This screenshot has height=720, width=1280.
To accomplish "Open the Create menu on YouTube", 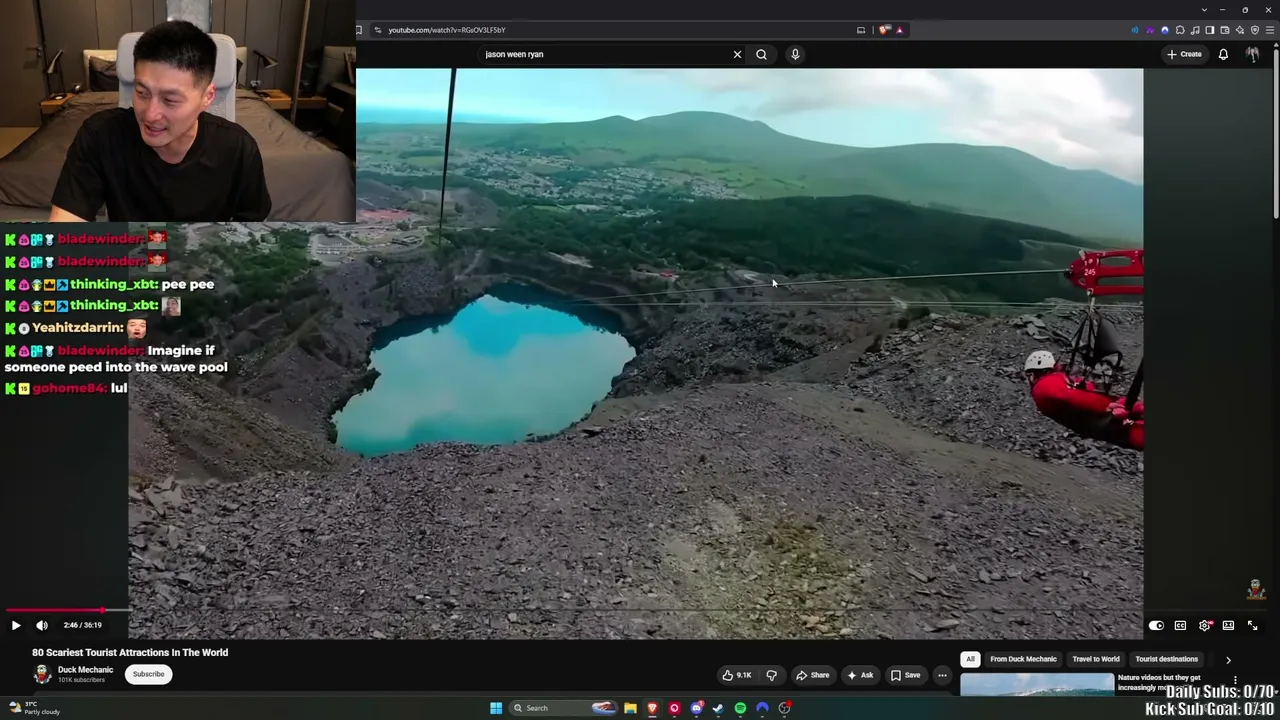I will [1184, 54].
